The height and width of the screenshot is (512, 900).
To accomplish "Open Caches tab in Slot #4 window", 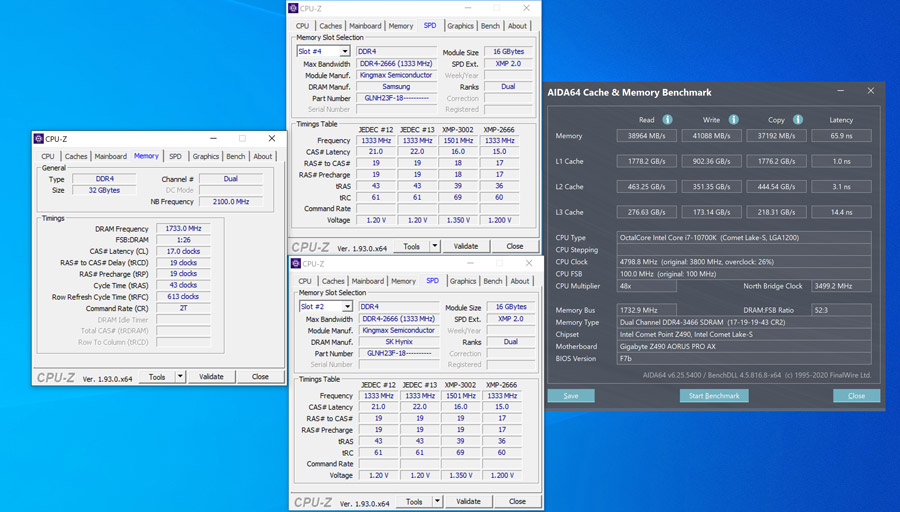I will click(331, 26).
